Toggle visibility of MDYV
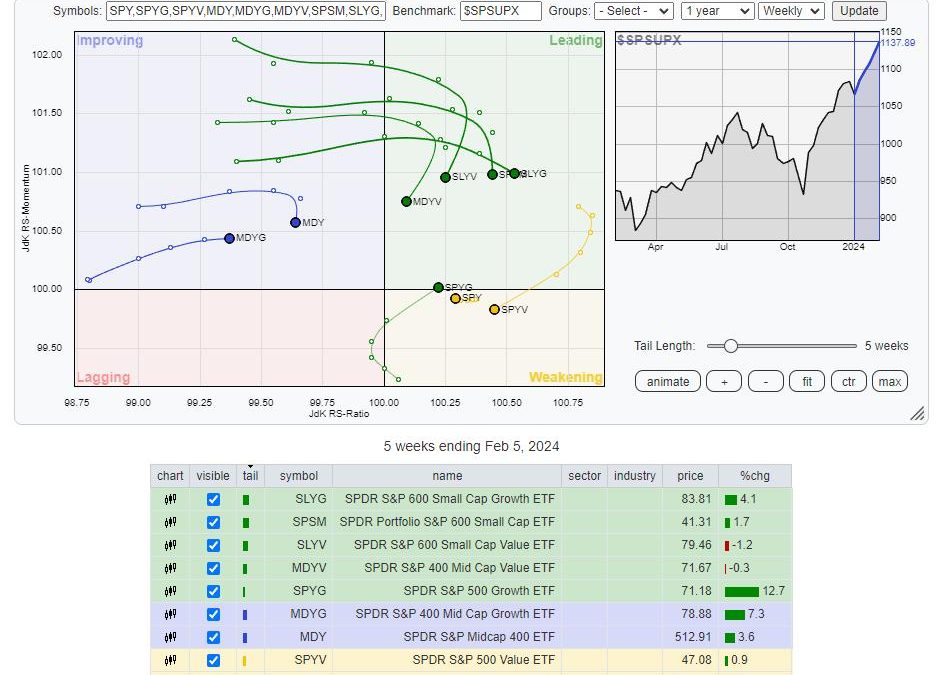936x675 pixels. tap(213, 568)
